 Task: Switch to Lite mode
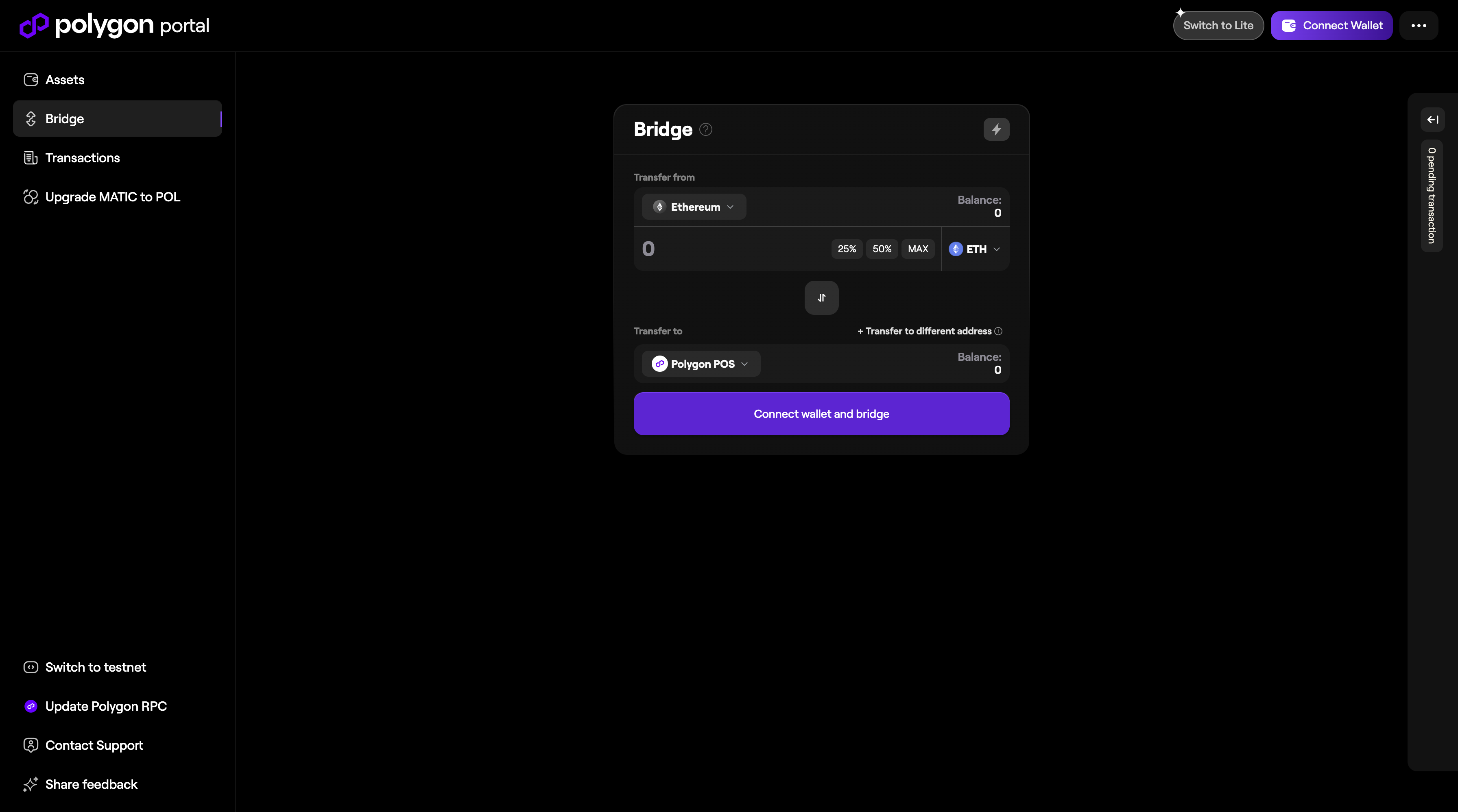pos(1218,26)
